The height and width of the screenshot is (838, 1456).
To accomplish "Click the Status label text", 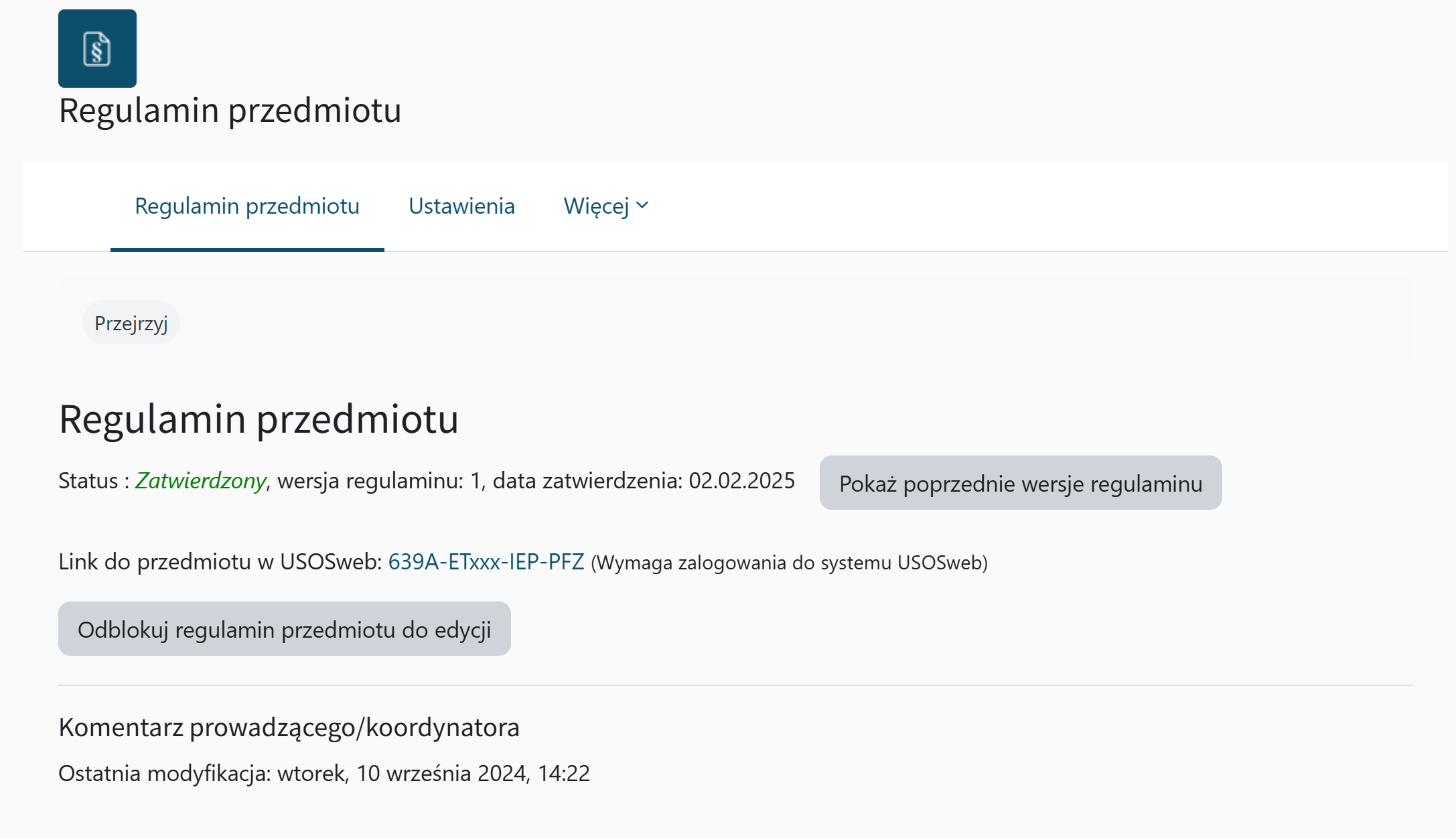I will point(88,481).
